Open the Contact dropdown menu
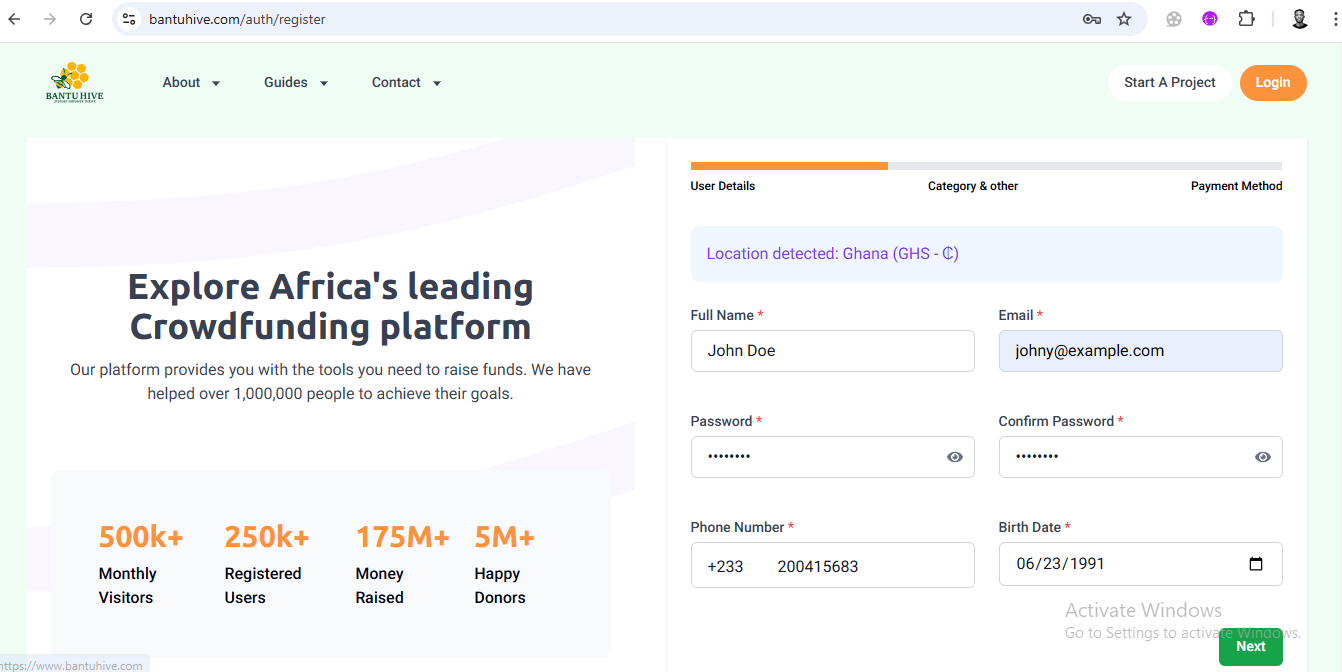1342x672 pixels. coord(406,82)
